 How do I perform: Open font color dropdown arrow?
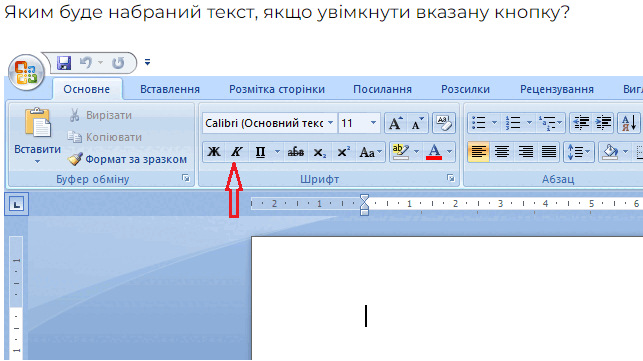(449, 152)
